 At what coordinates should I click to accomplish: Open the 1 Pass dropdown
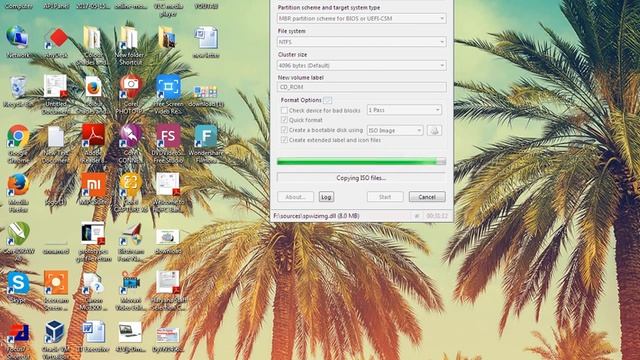point(404,110)
